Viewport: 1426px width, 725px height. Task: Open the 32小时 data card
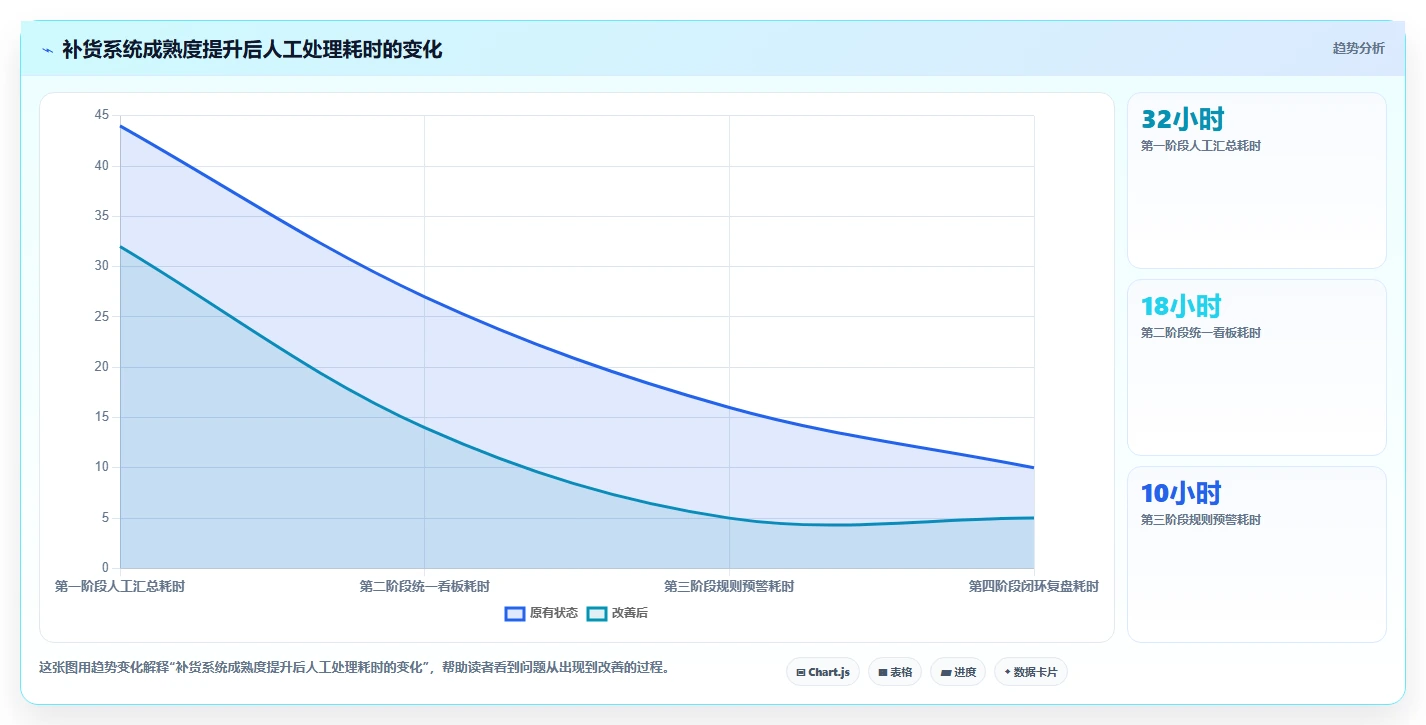[x=1257, y=180]
